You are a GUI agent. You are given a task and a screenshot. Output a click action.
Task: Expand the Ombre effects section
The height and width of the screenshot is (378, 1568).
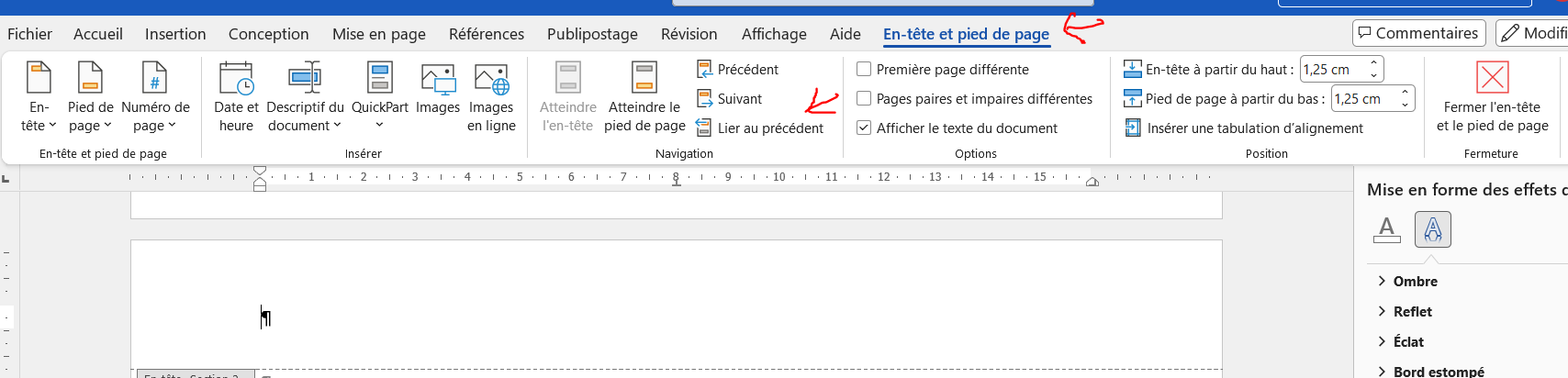coord(1415,282)
